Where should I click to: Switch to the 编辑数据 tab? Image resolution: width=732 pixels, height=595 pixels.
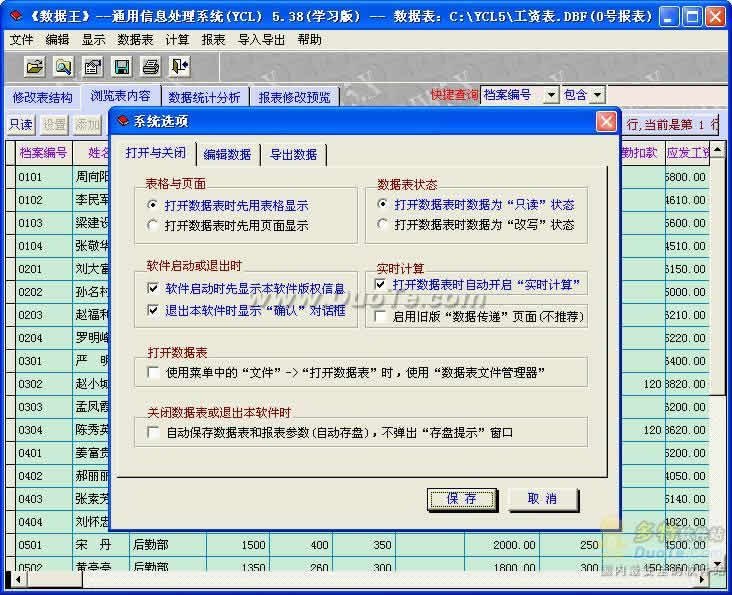[227, 154]
